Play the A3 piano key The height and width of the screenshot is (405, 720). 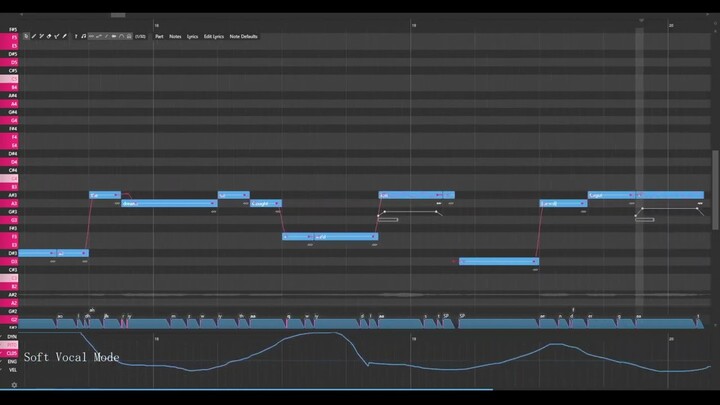coord(9,203)
